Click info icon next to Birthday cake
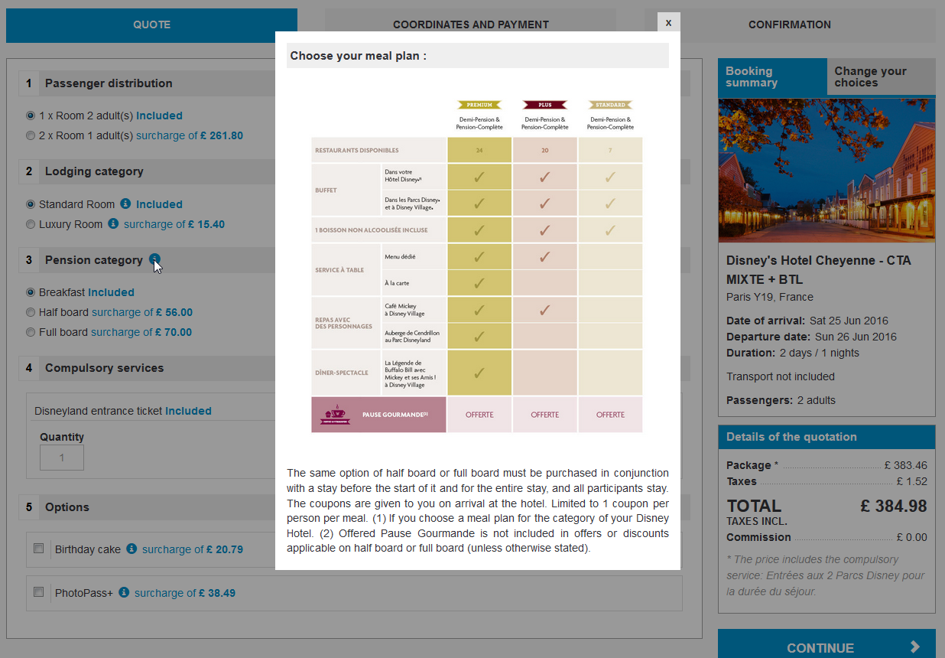This screenshot has height=658, width=945. (x=131, y=548)
